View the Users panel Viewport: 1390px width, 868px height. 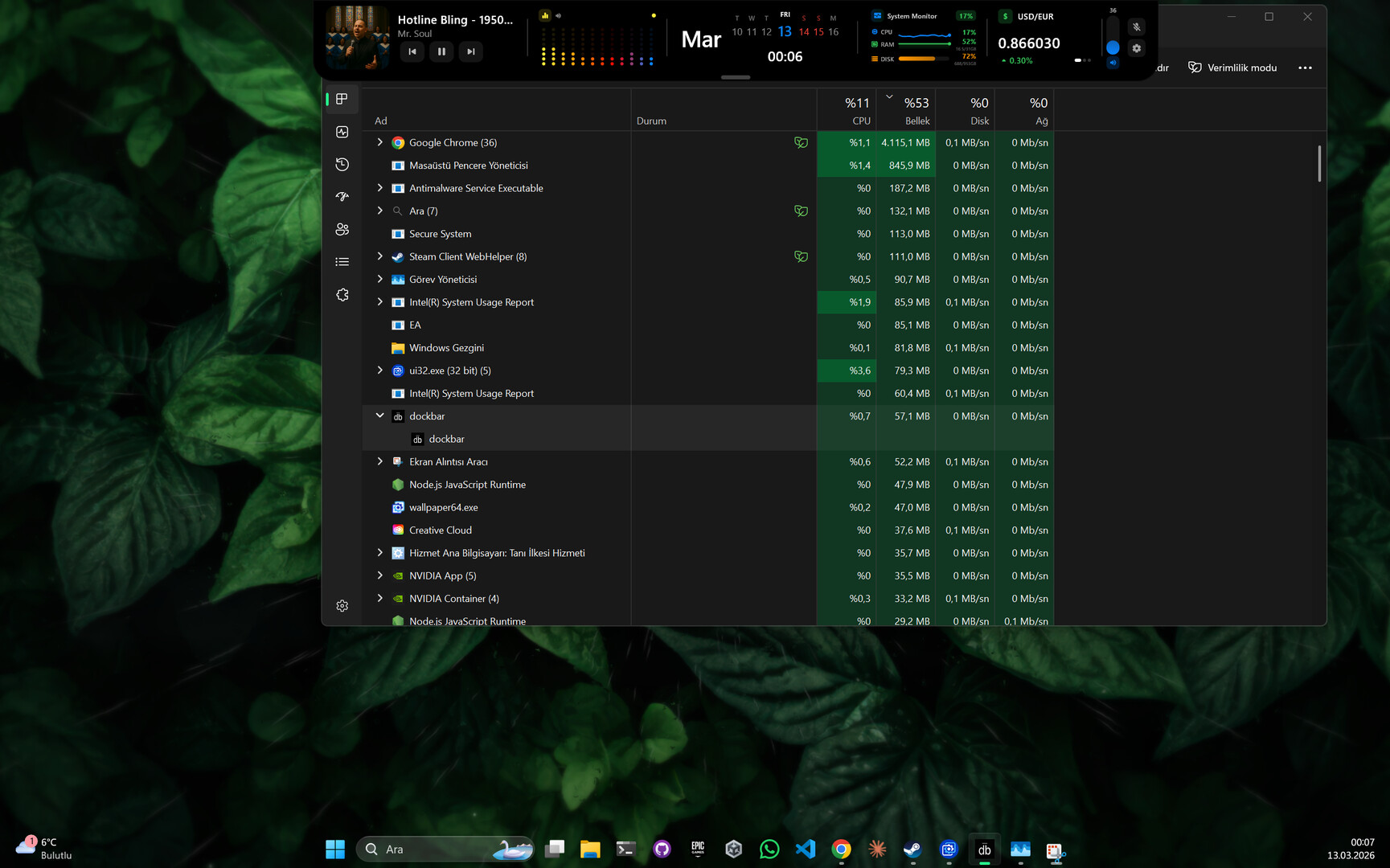tap(342, 229)
